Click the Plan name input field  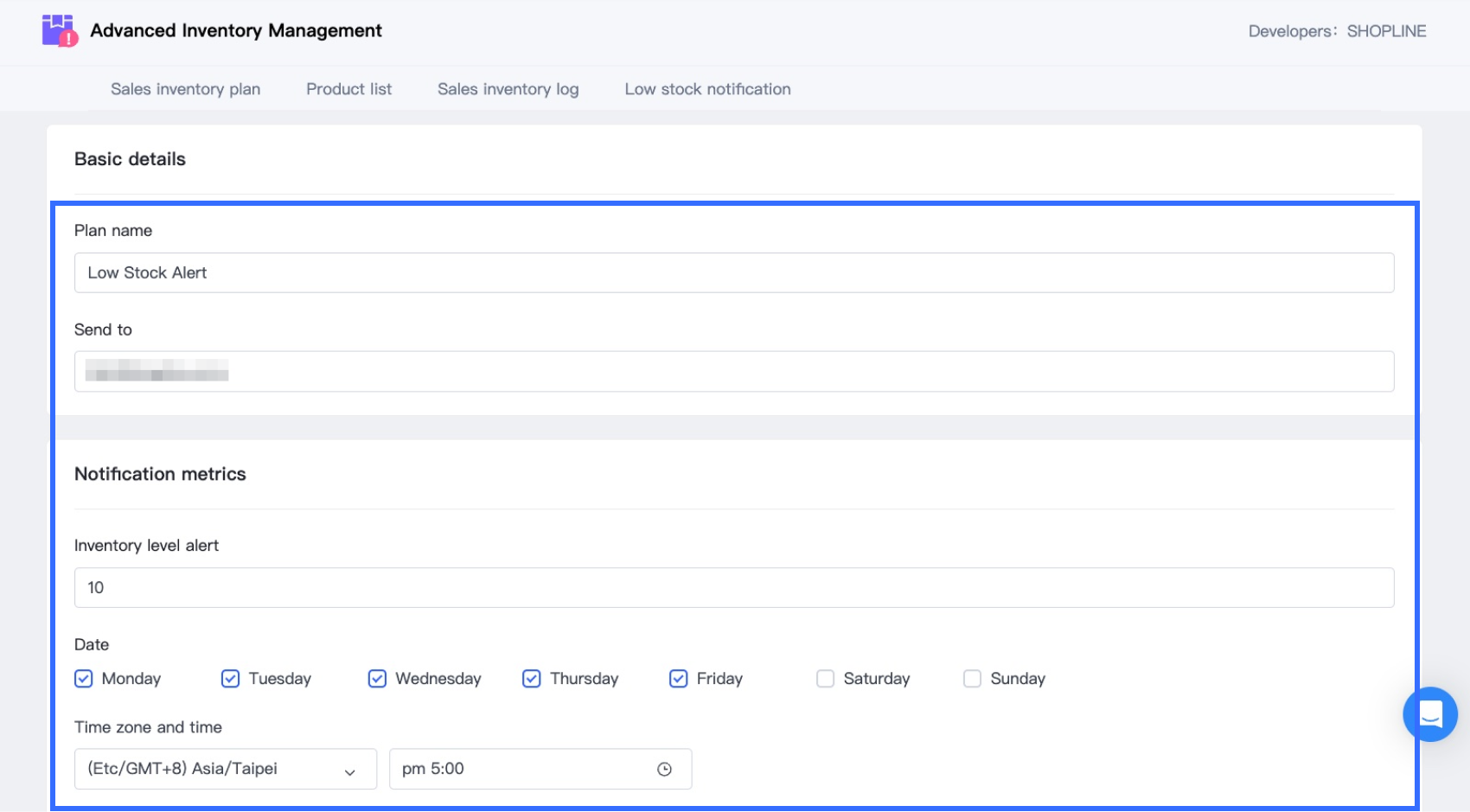(x=733, y=273)
